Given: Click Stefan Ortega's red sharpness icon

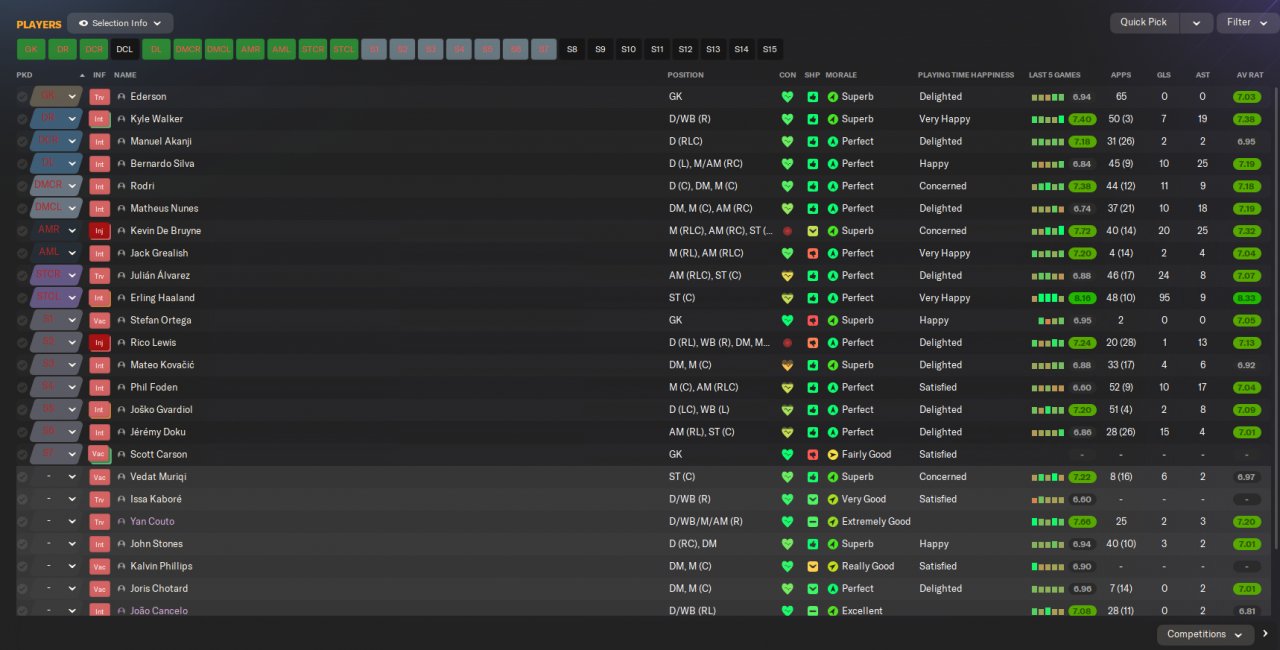Looking at the screenshot, I should pos(812,321).
